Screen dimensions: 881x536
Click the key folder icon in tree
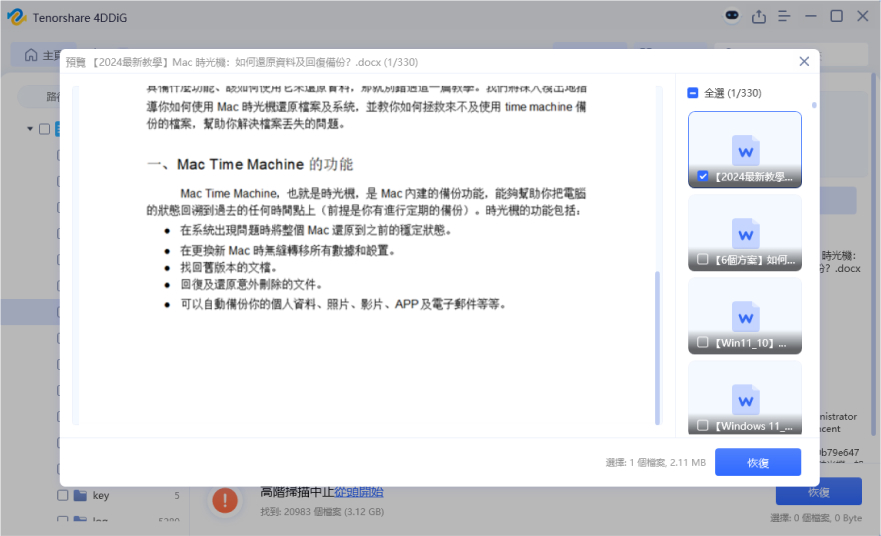80,496
